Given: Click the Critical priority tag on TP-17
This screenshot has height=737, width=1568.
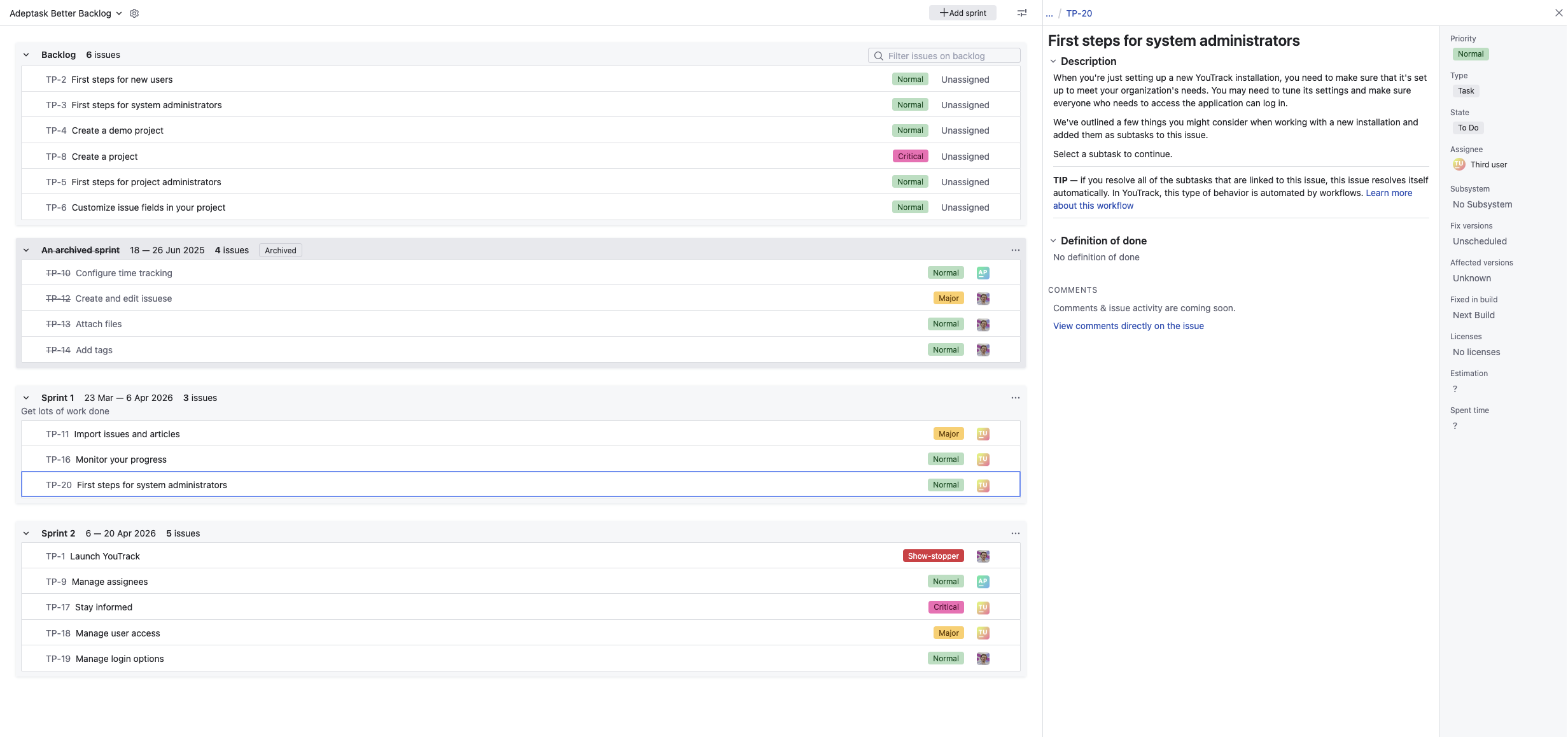Looking at the screenshot, I should 946,607.
